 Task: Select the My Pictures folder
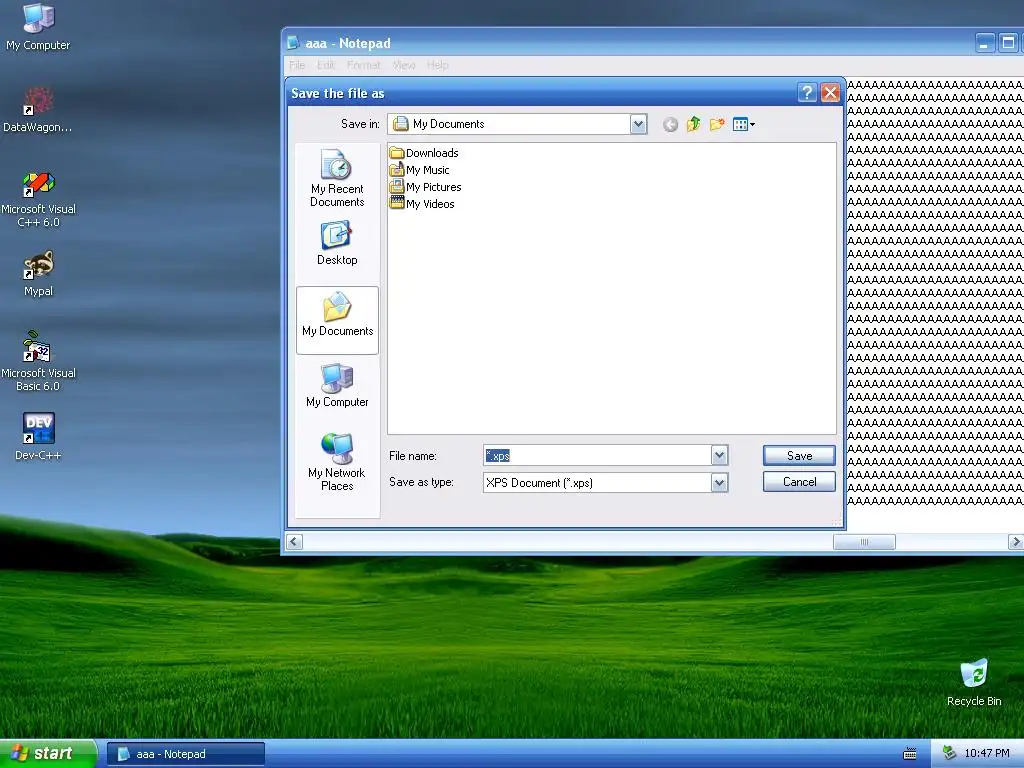pyautogui.click(x=425, y=187)
